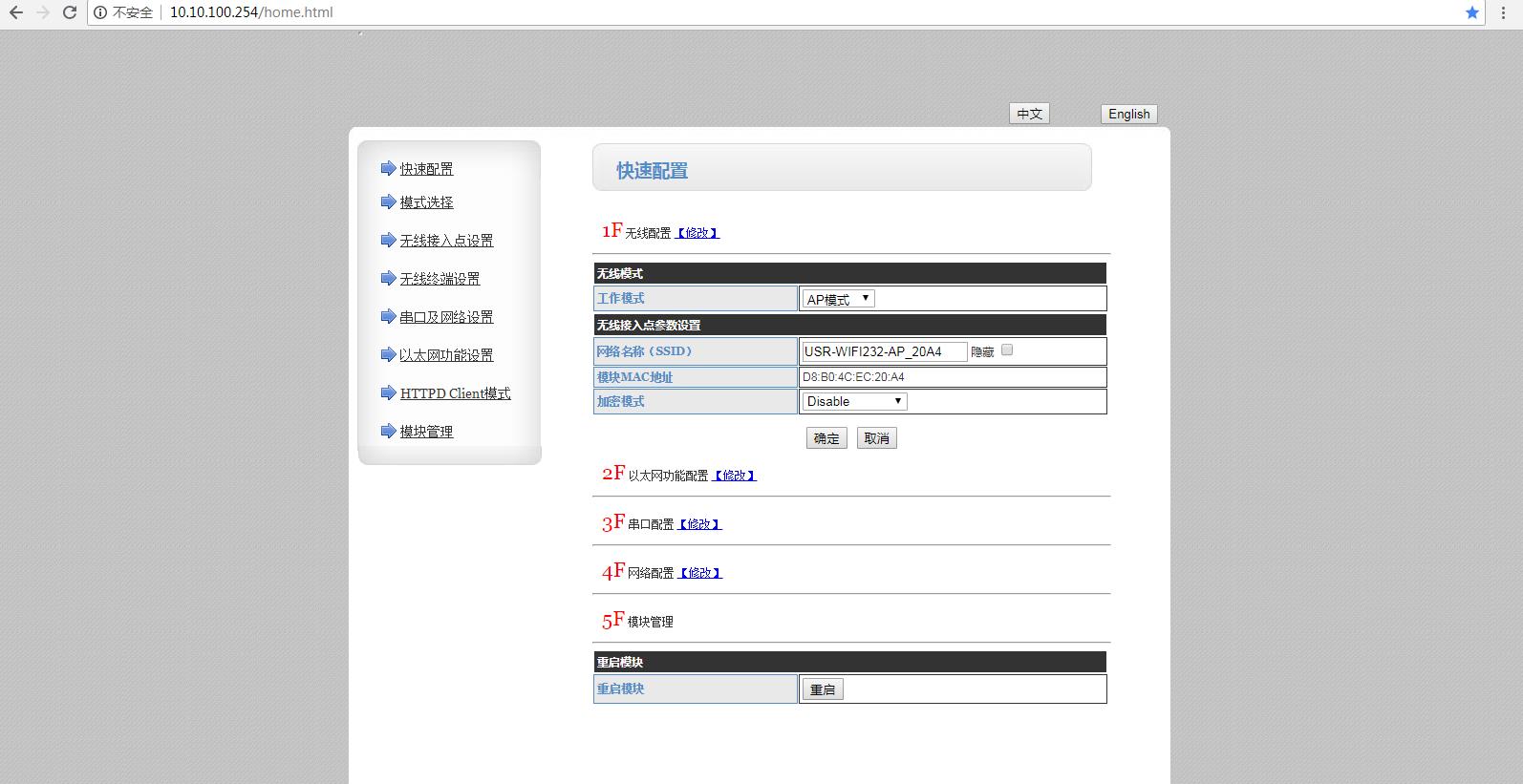Open 无线接入点设置 in the sidebar
Image resolution: width=1523 pixels, height=784 pixels.
(x=446, y=241)
